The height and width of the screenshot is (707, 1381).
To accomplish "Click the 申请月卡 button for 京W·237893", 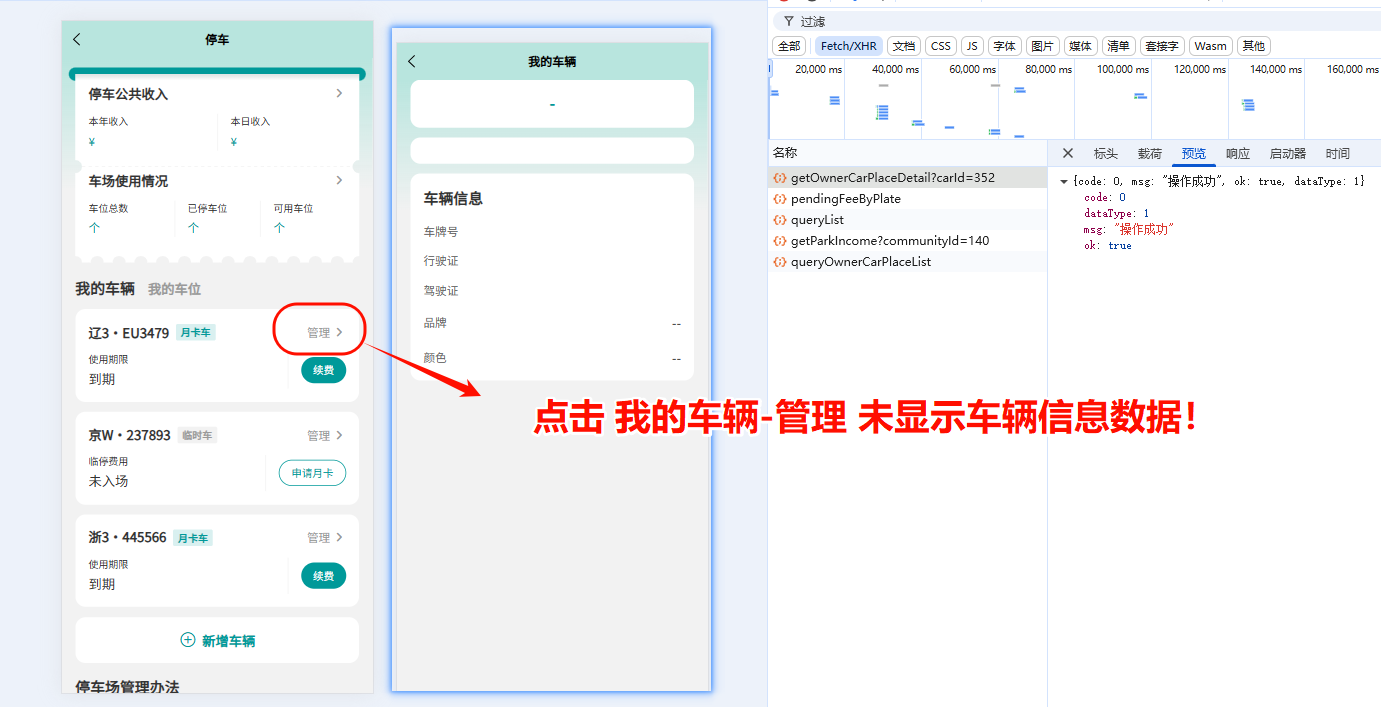I will click(x=312, y=474).
